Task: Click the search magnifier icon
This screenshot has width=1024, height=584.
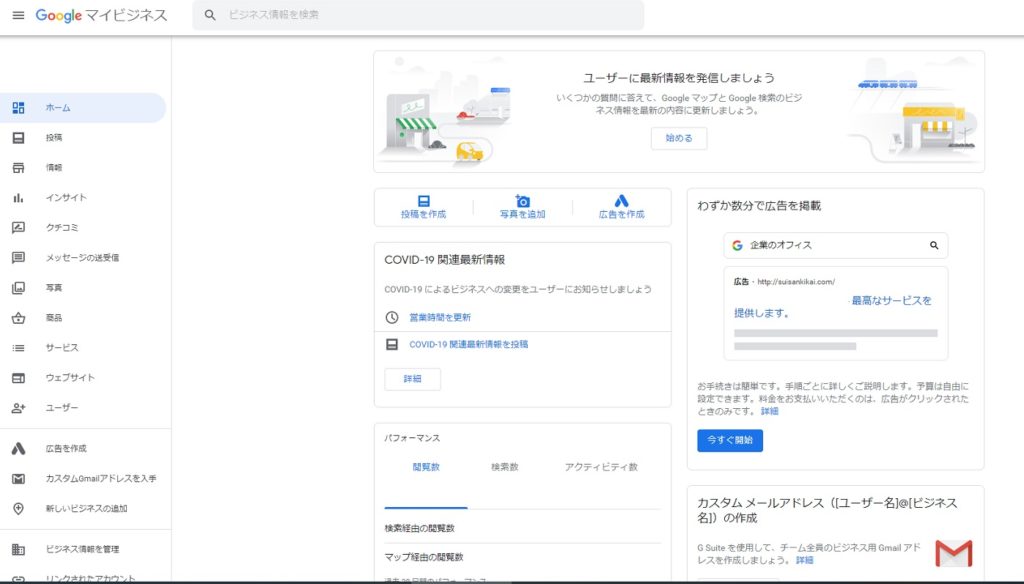Action: click(210, 14)
